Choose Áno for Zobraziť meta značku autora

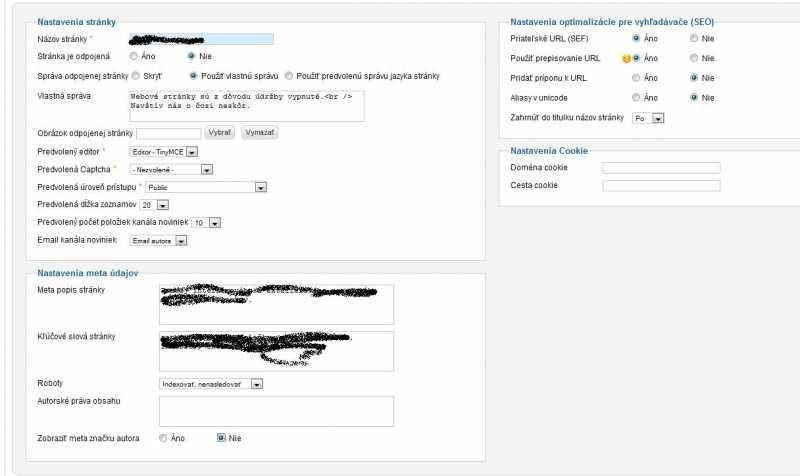[163, 438]
